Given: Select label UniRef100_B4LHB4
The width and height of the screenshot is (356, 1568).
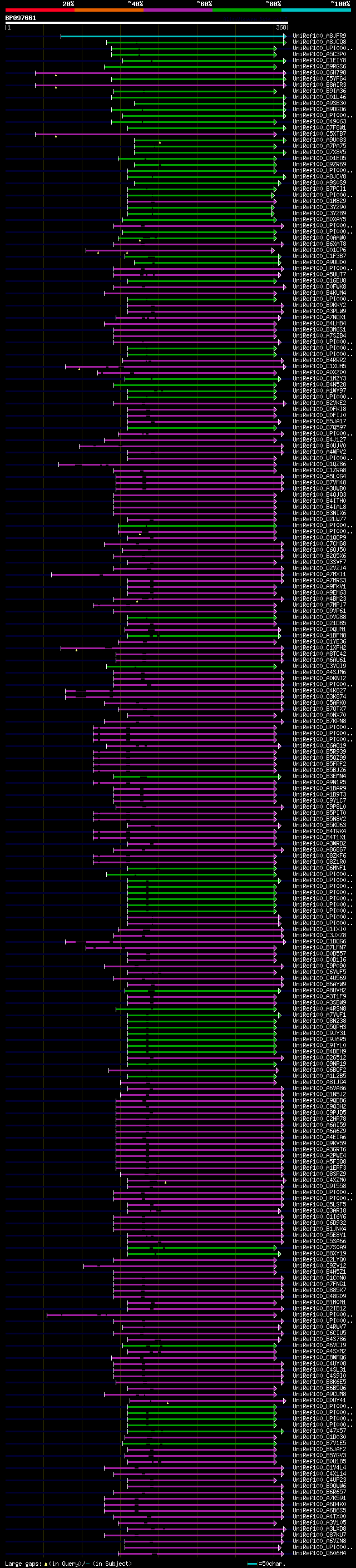Looking at the screenshot, I should (x=319, y=323).
